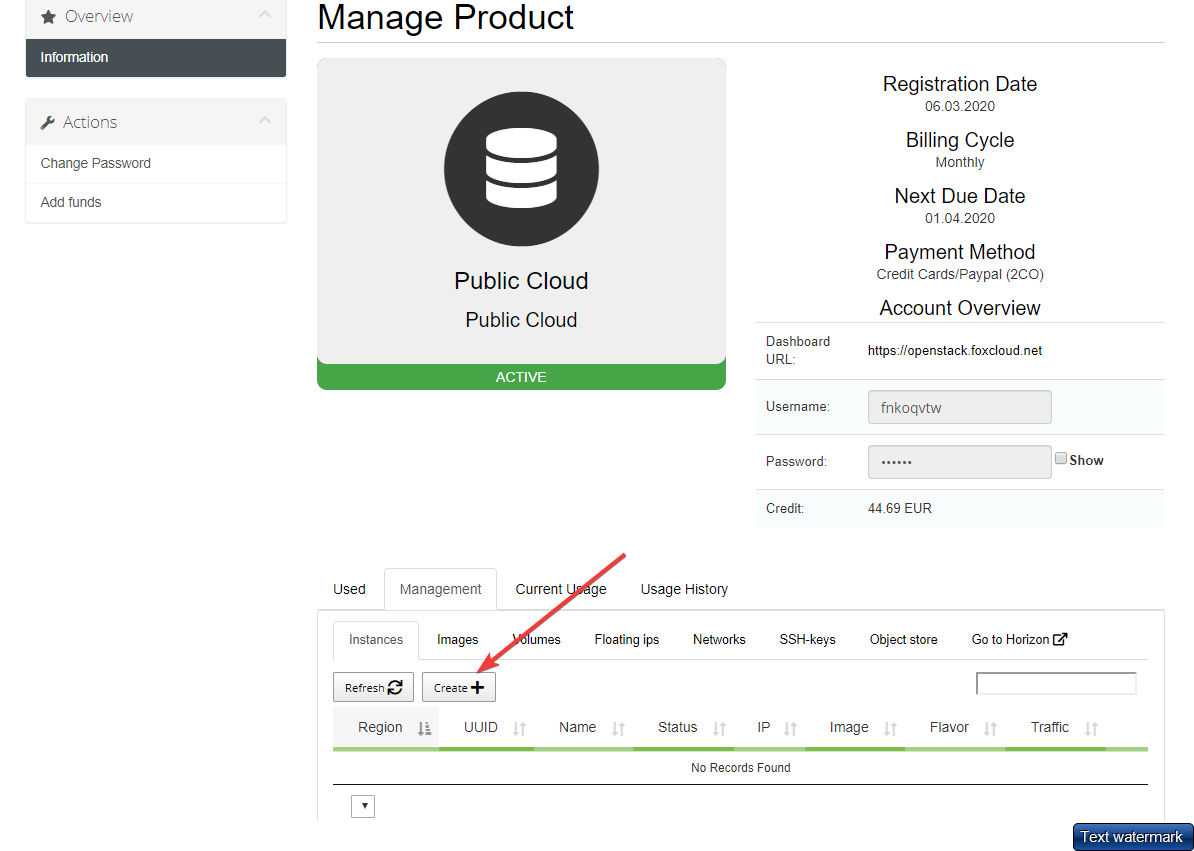Screen dimensions: 1194x851
Task: Collapse the Overview sidebar panel
Action: tap(264, 15)
